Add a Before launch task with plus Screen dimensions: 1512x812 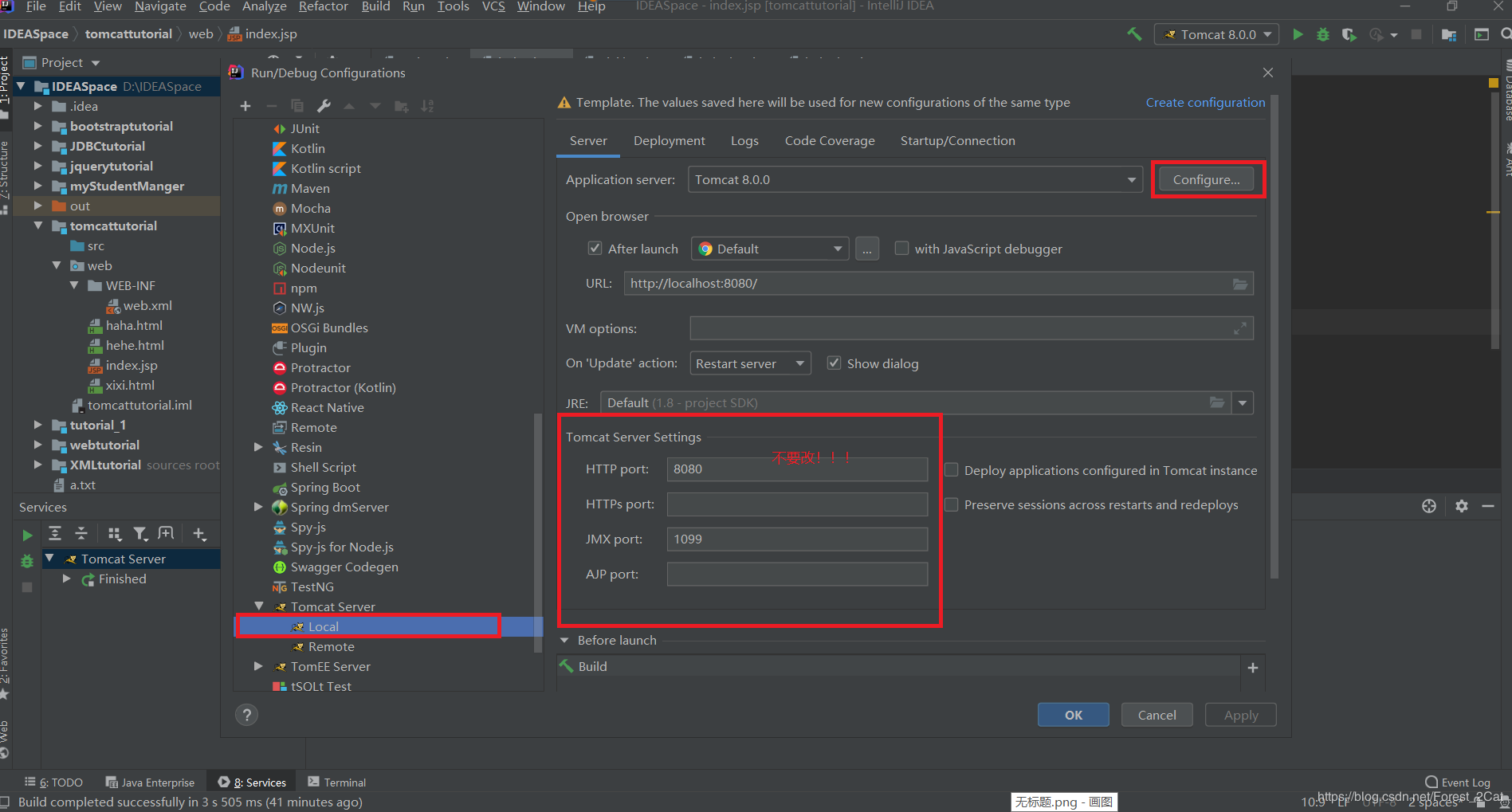(x=1252, y=668)
